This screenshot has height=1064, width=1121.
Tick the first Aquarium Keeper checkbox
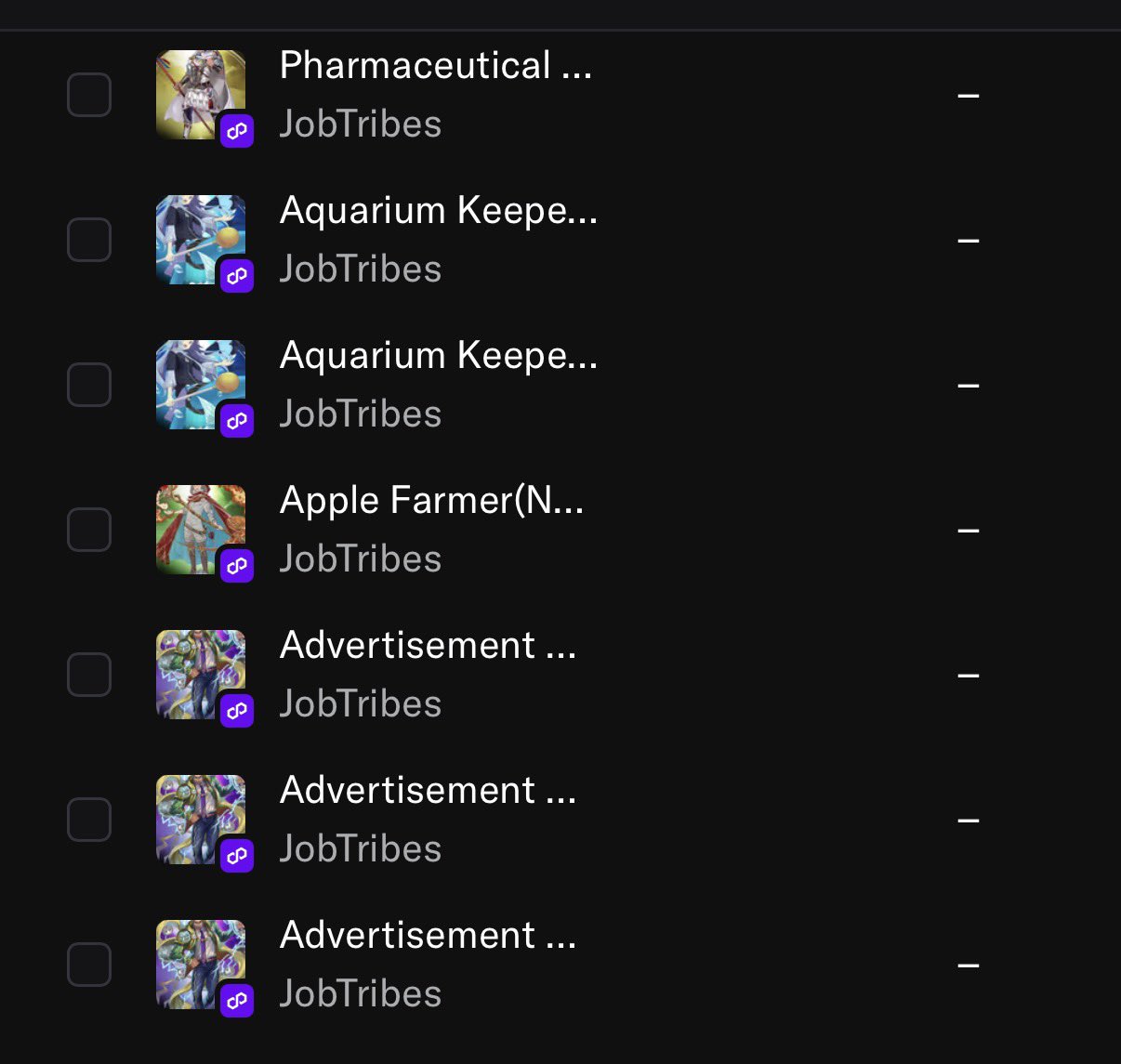tap(89, 240)
